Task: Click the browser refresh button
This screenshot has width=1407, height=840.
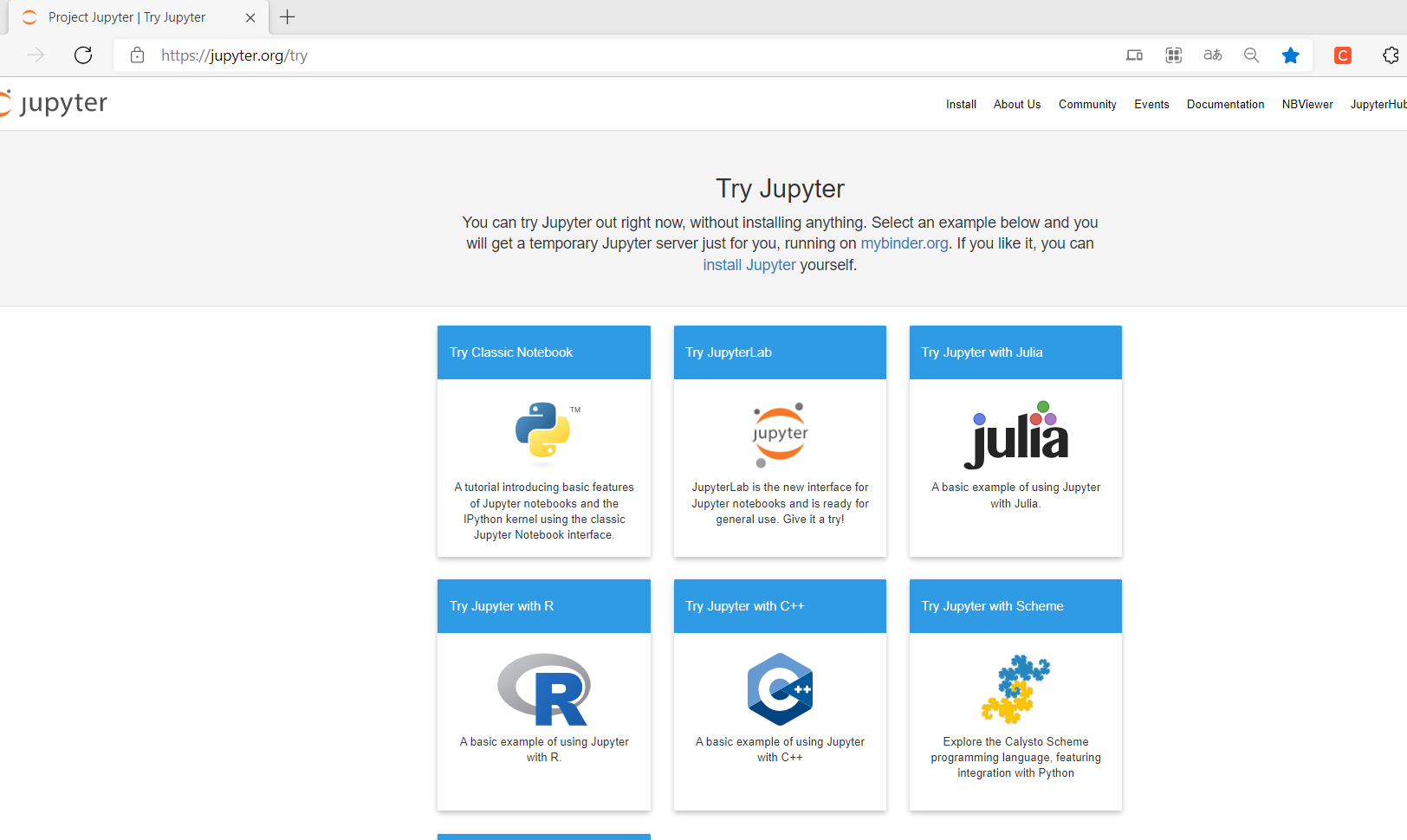Action: coord(83,55)
